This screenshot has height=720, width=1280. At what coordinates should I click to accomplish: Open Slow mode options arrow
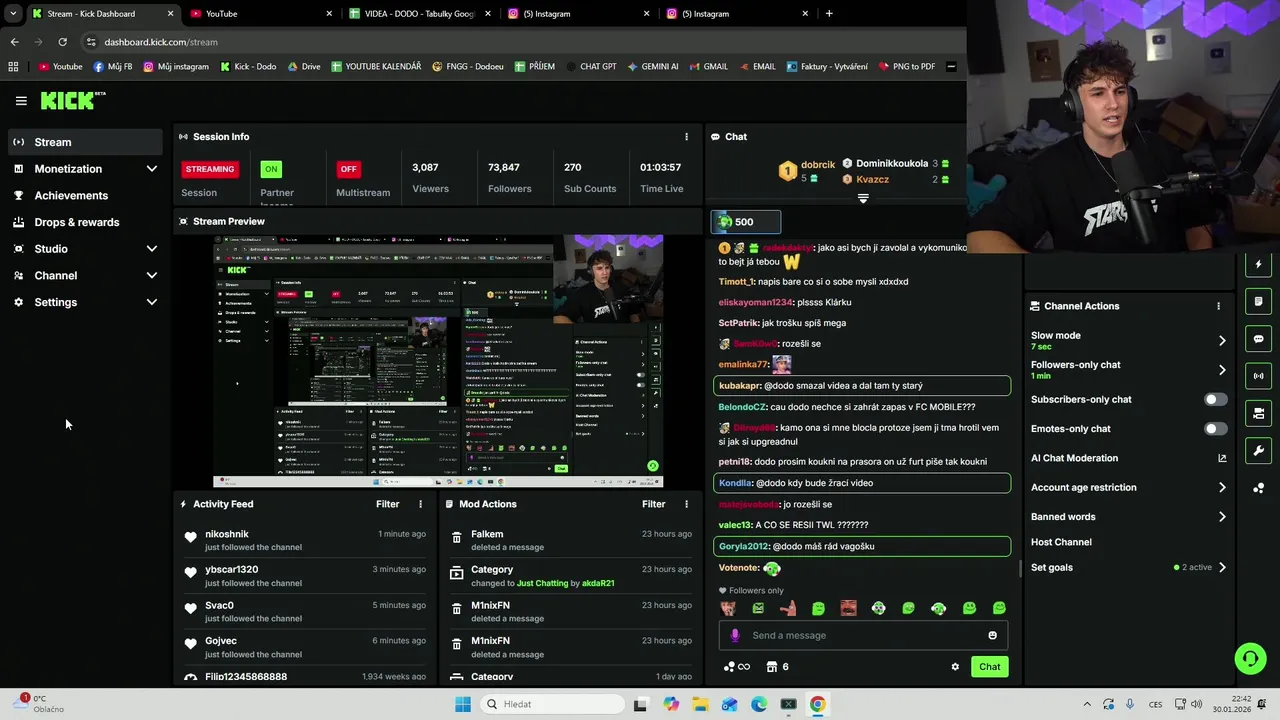pos(1221,340)
